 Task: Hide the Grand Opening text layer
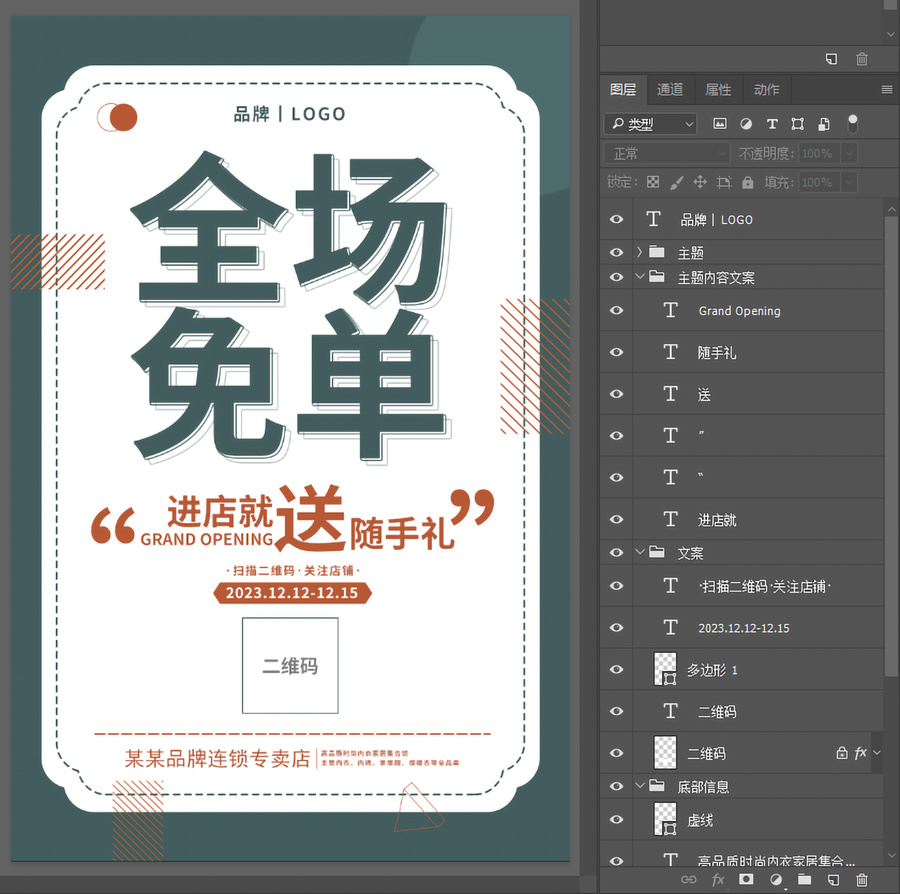tap(616, 310)
